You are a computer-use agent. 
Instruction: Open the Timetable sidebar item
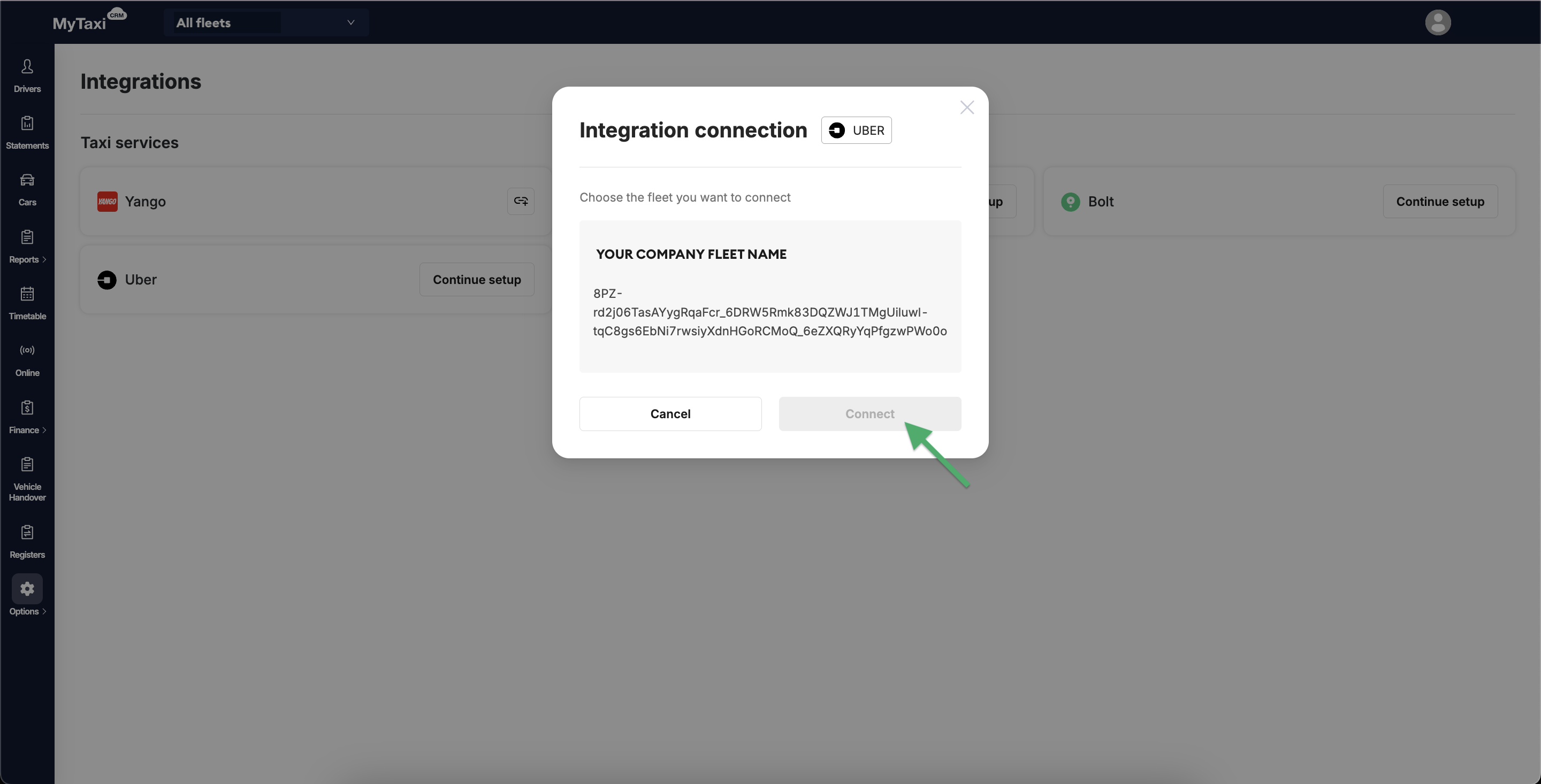27,303
